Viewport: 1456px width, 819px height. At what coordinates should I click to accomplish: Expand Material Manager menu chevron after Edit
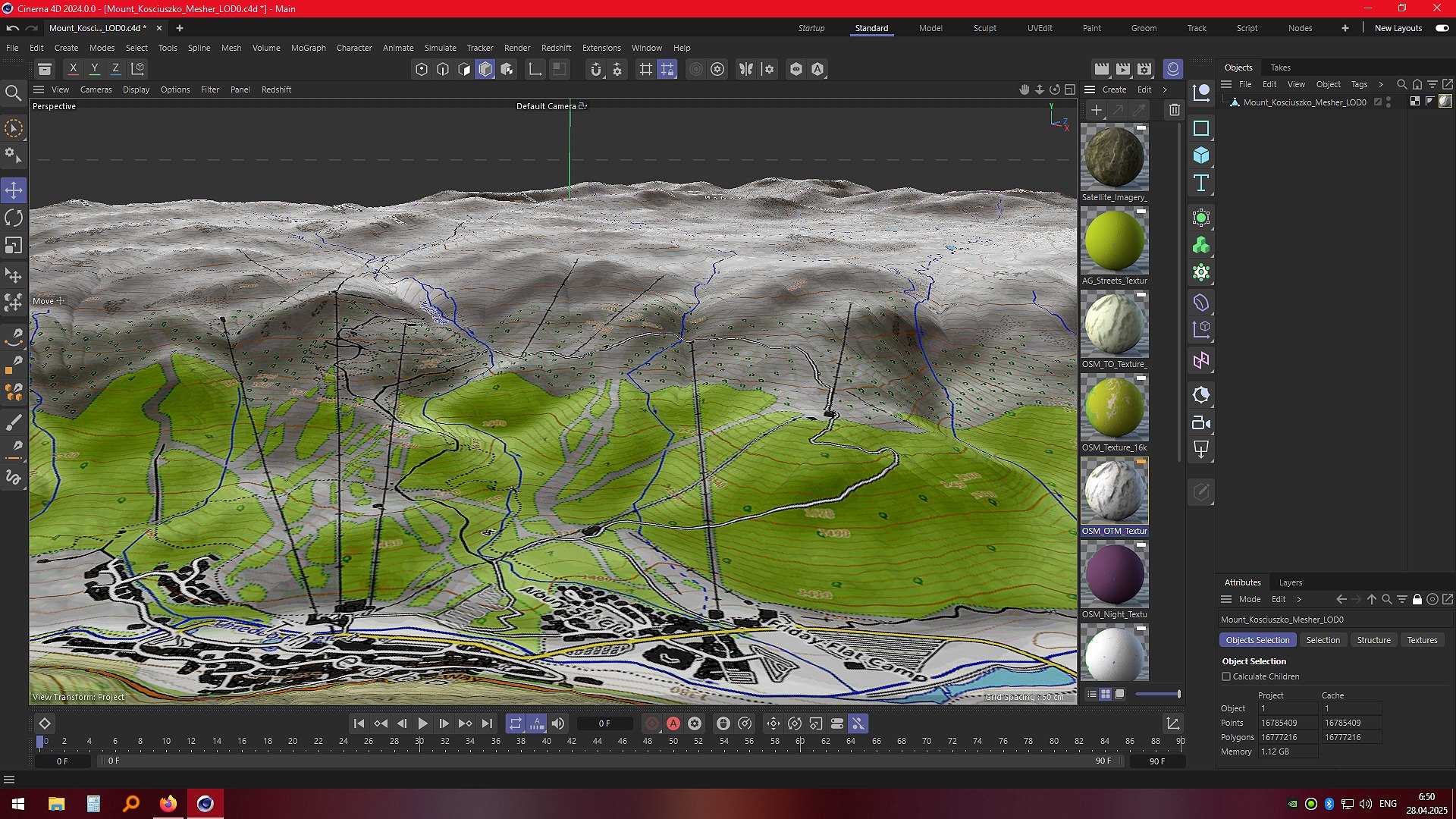[1165, 89]
